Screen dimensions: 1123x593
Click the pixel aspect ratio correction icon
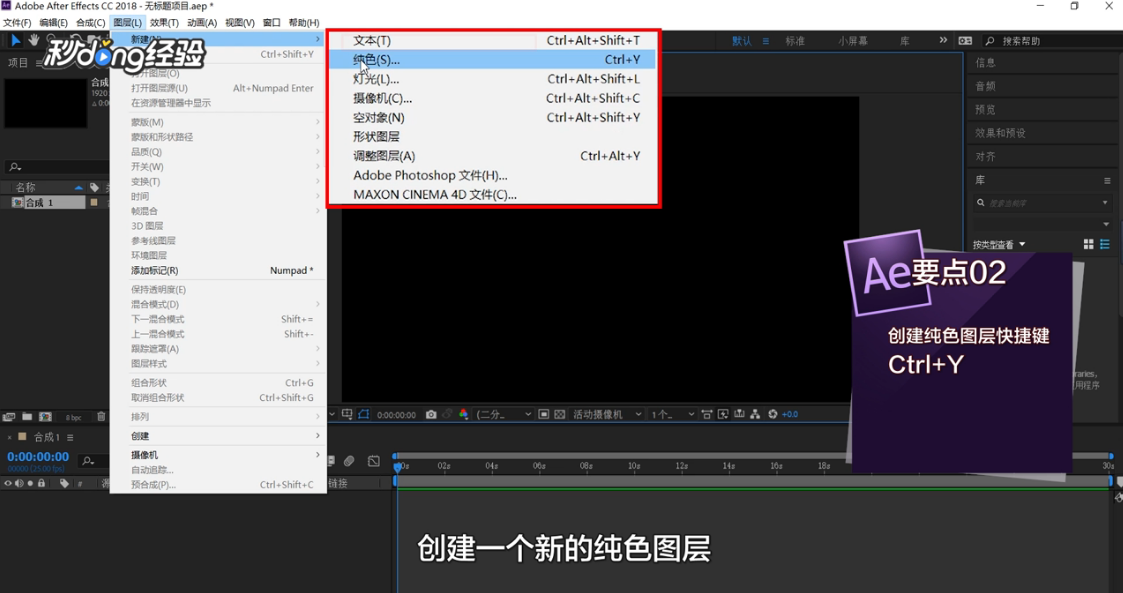(707, 415)
